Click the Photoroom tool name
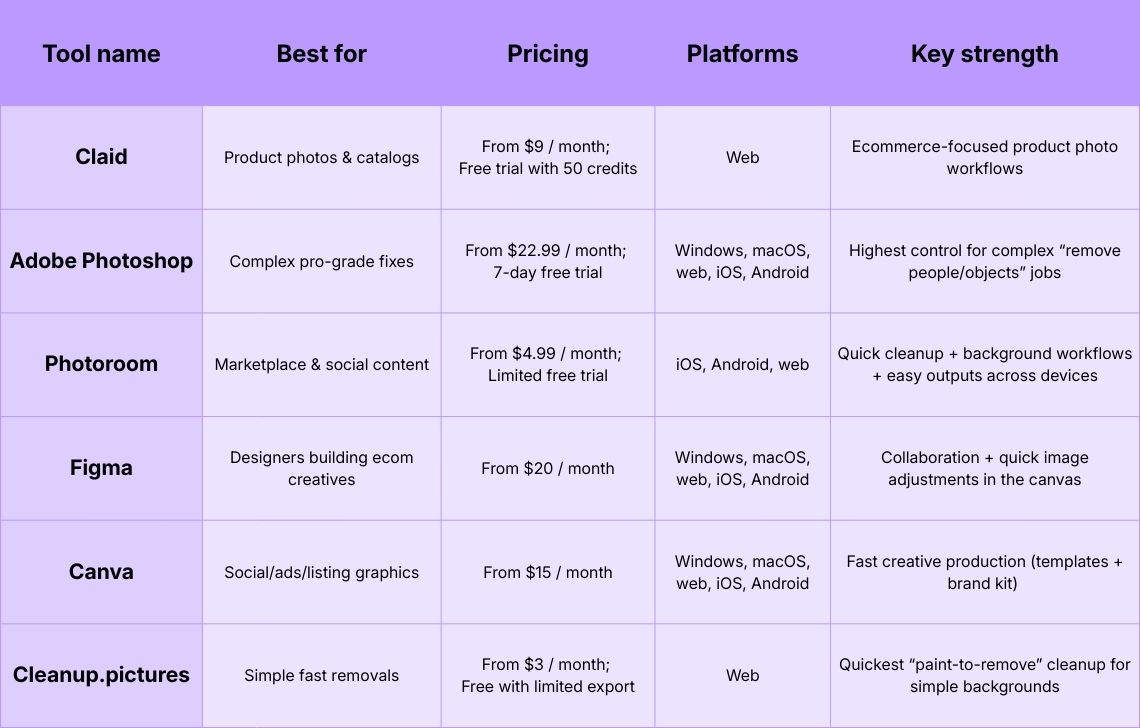Screen dimensions: 1140x728 tap(101, 364)
